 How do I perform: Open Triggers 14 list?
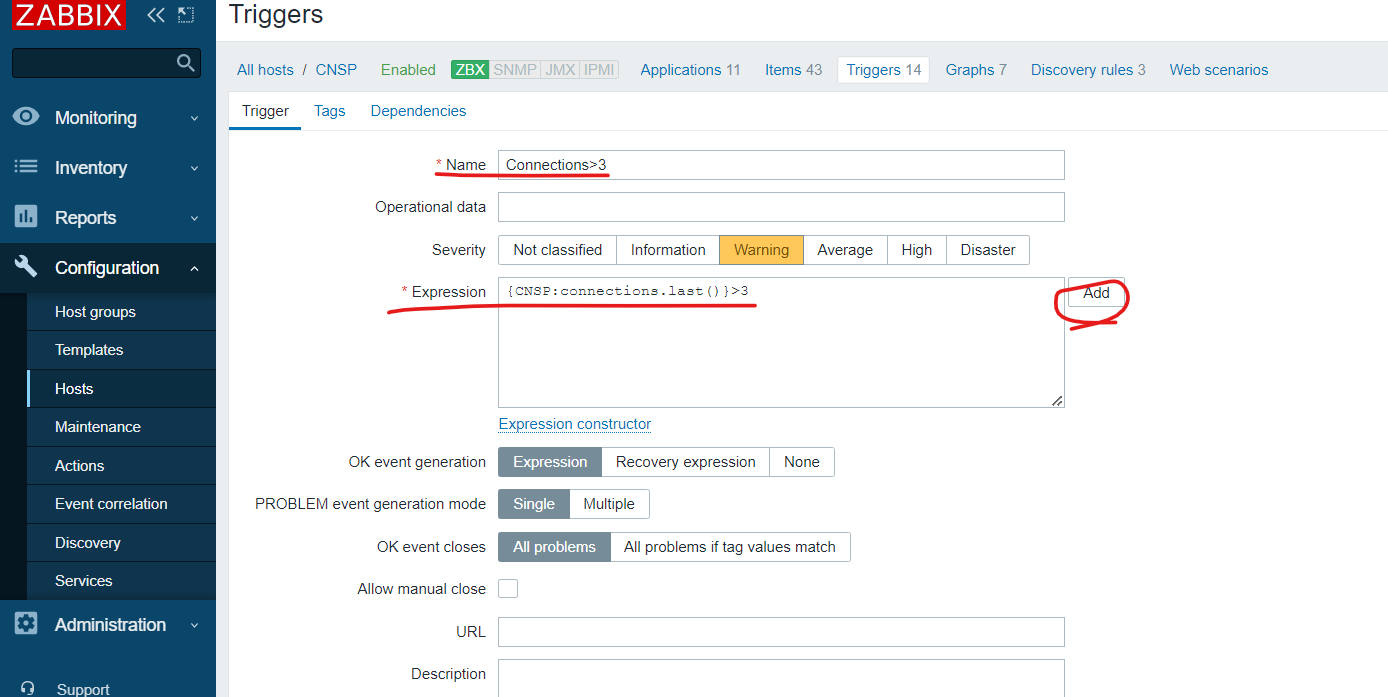[883, 70]
